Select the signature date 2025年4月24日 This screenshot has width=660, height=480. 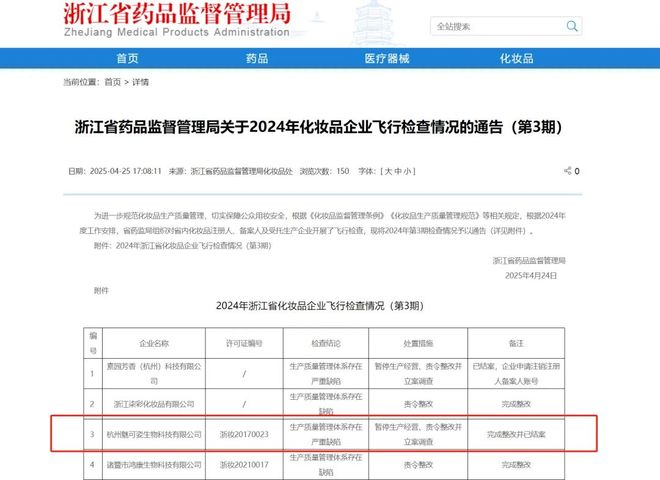click(x=531, y=275)
